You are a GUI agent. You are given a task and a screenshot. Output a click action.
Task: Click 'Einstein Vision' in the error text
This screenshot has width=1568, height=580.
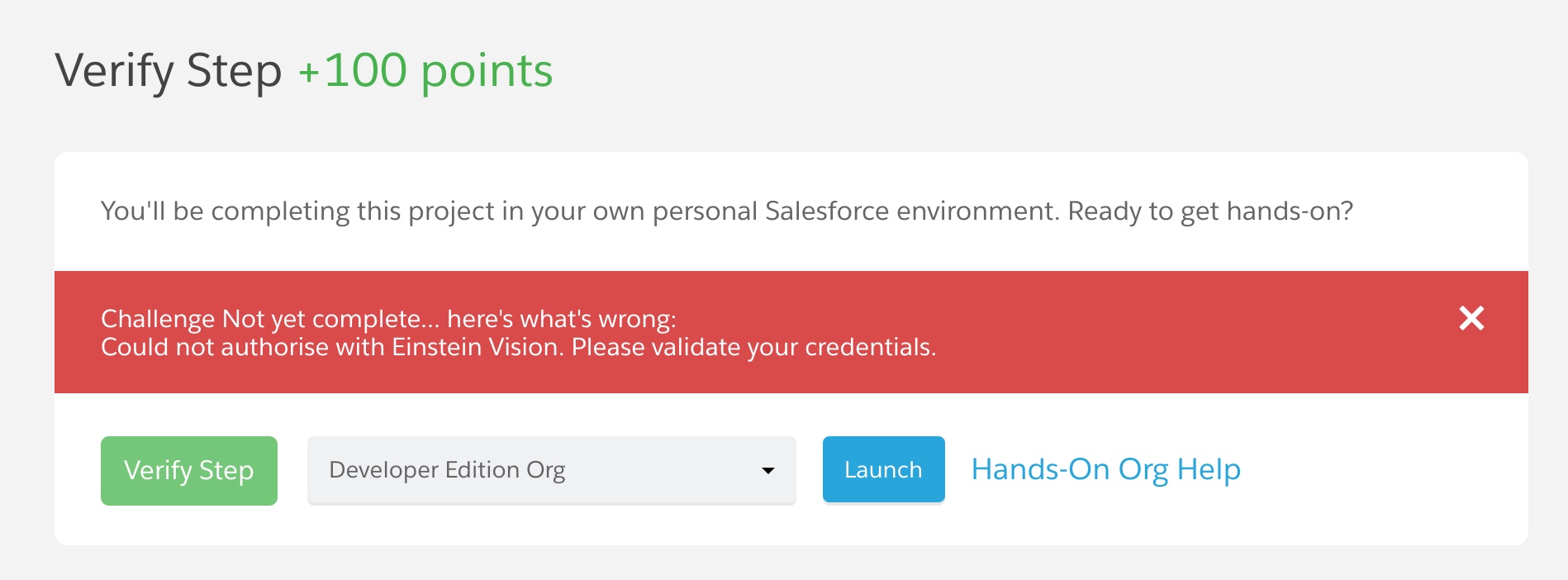(477, 347)
